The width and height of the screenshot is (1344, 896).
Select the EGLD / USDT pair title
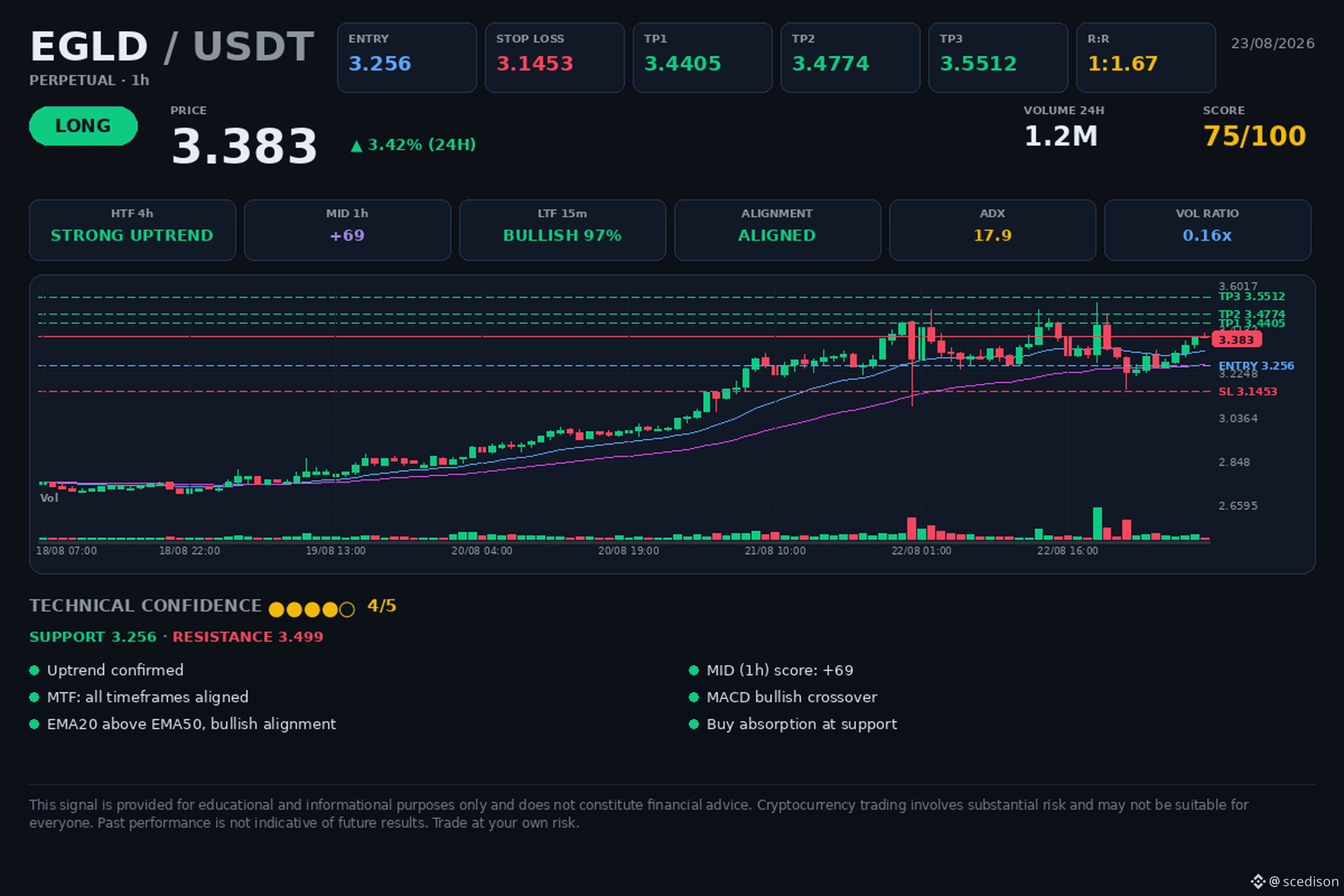172,46
